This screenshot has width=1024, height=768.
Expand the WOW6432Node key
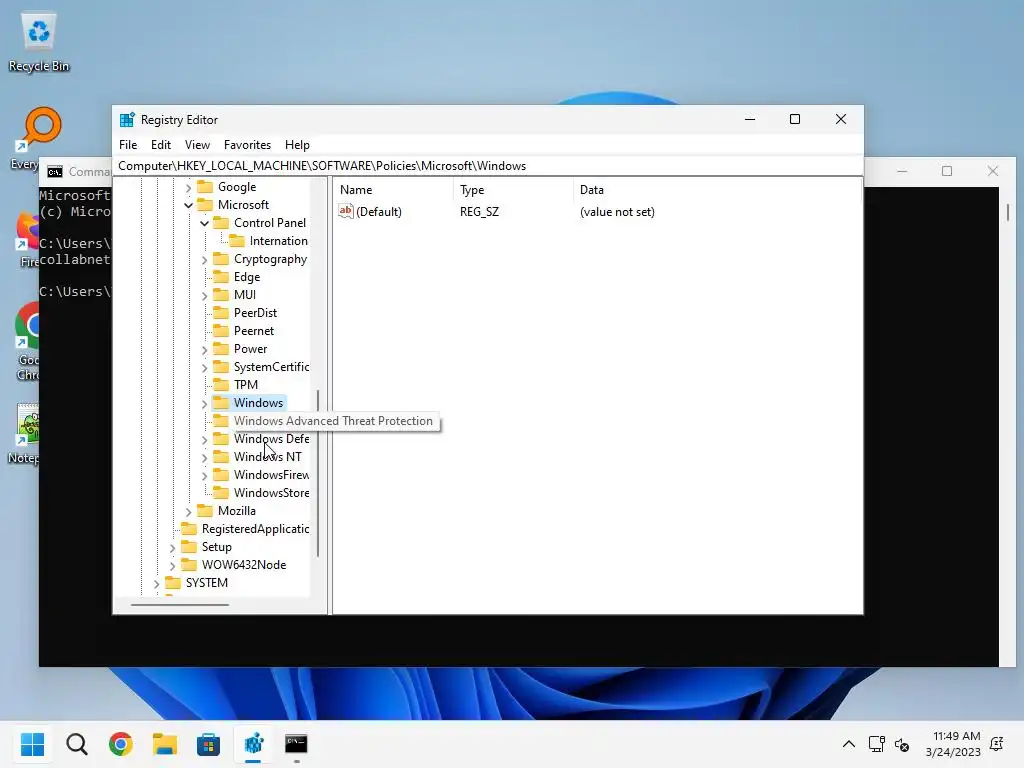tap(172, 566)
